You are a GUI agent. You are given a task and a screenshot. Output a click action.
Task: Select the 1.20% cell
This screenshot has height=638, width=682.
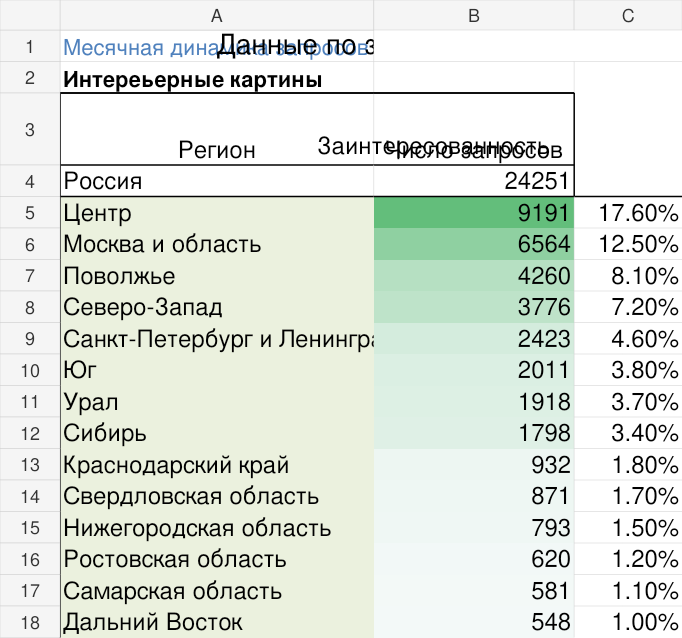point(628,558)
